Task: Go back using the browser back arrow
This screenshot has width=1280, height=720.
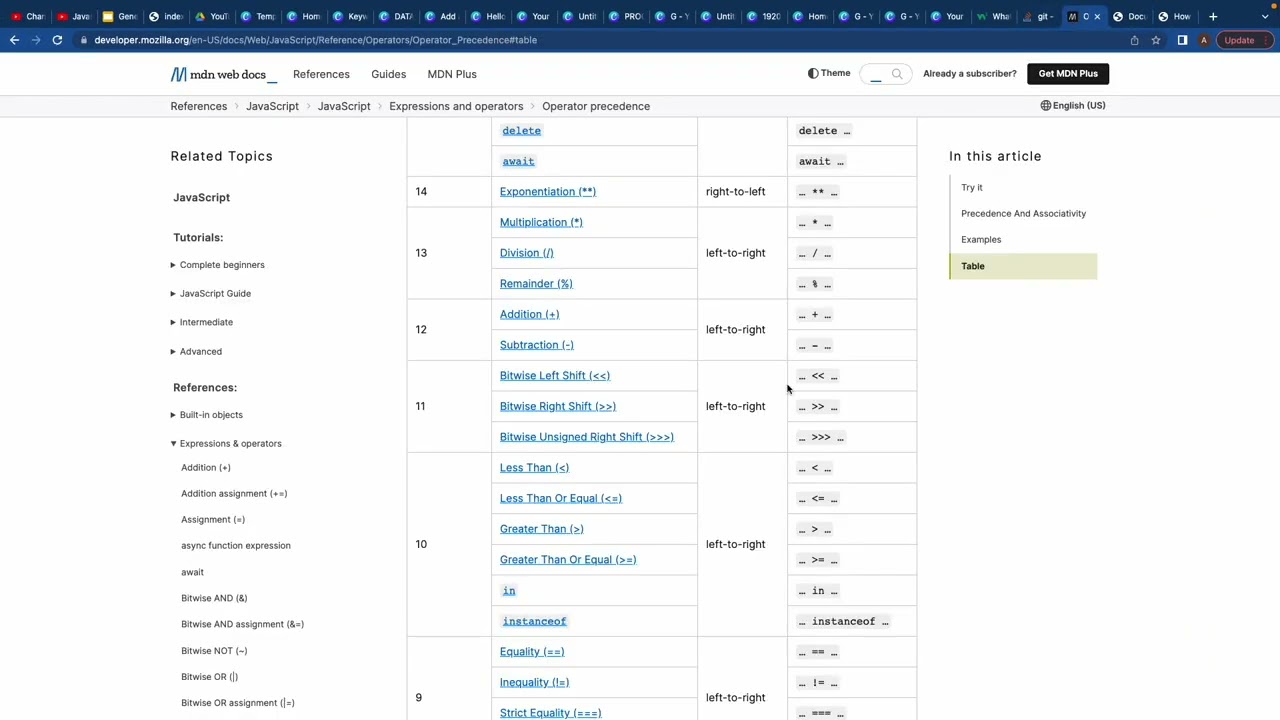Action: point(14,40)
